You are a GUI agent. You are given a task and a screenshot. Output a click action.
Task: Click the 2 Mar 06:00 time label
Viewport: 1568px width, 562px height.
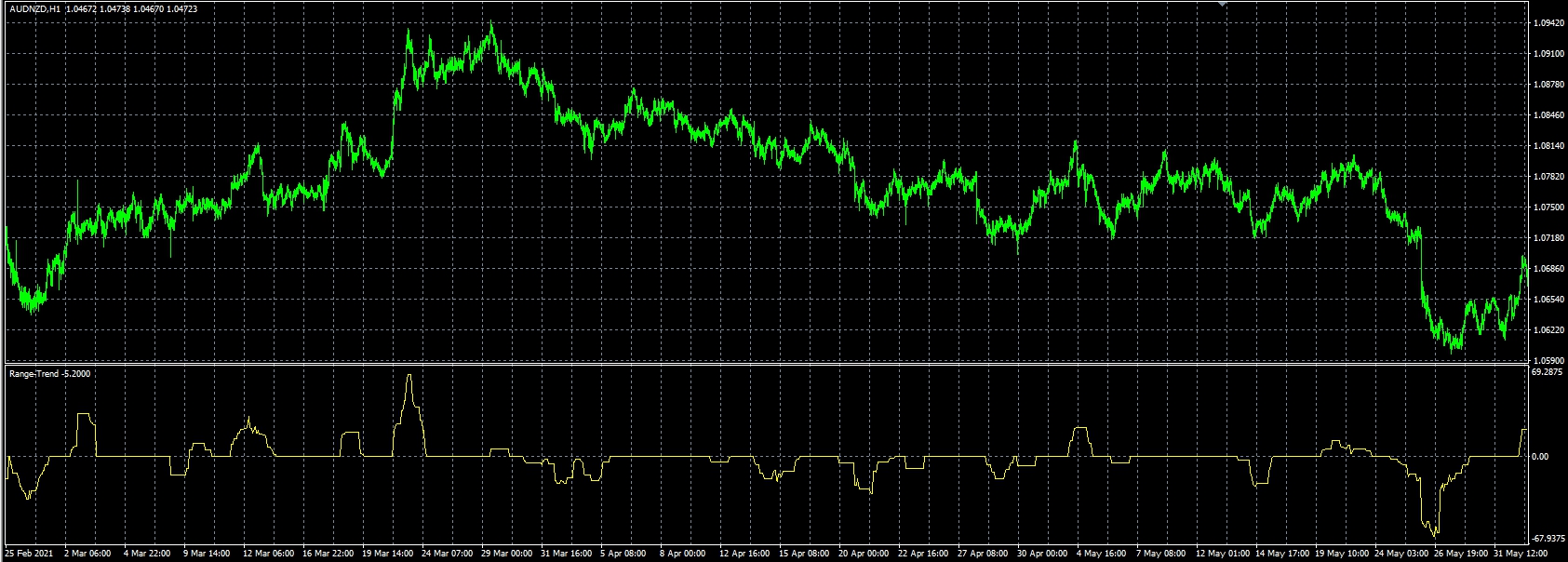(88, 554)
